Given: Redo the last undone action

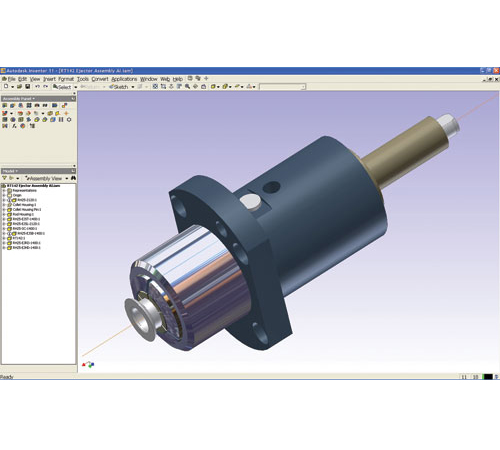Looking at the screenshot, I should click(x=46, y=86).
